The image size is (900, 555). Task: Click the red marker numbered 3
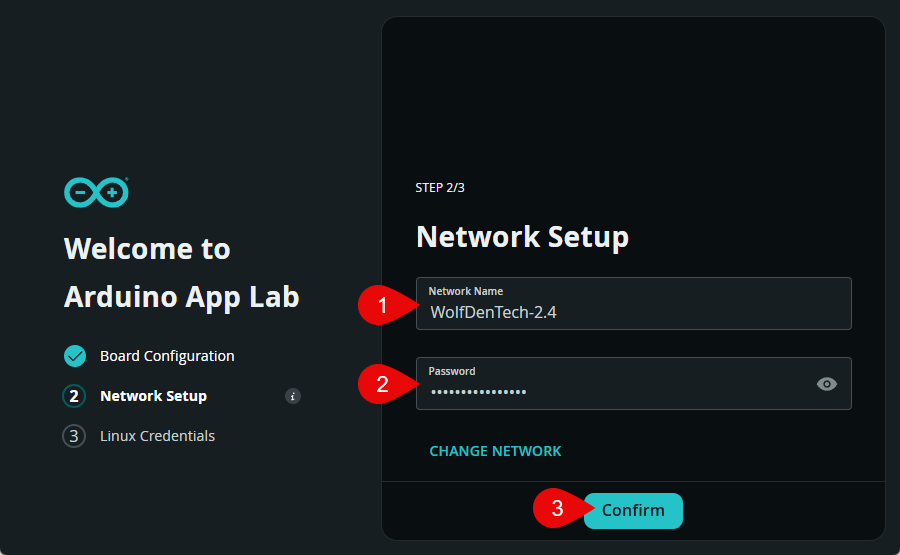point(556,509)
